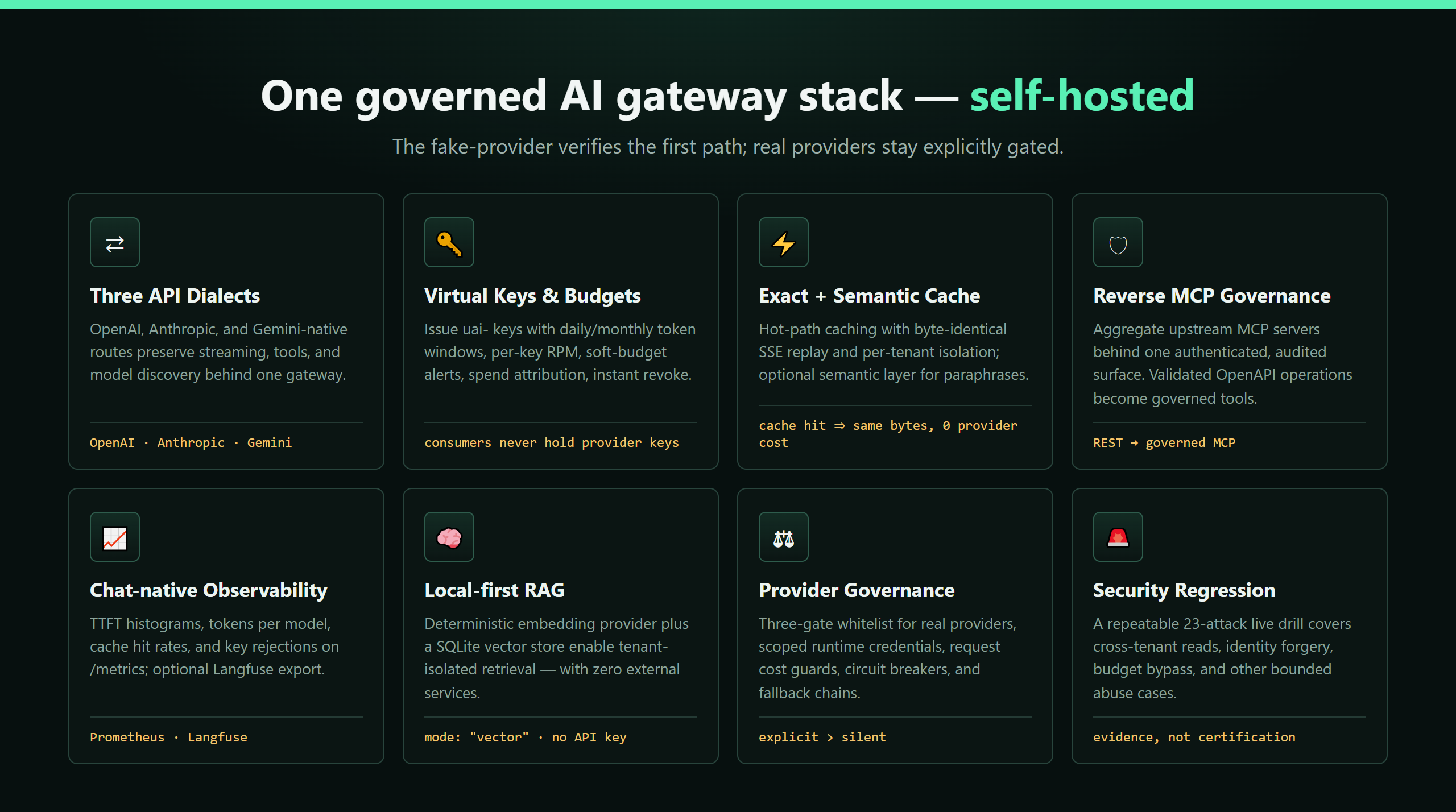This screenshot has width=1456, height=812.
Task: Click the 'cache hit ⇒ same bytes' footer
Action: 888,434
